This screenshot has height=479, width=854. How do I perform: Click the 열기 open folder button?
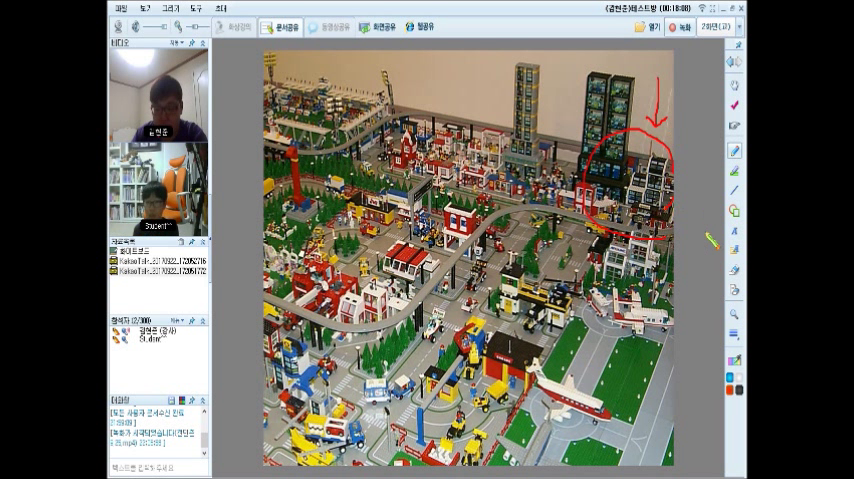(x=647, y=27)
